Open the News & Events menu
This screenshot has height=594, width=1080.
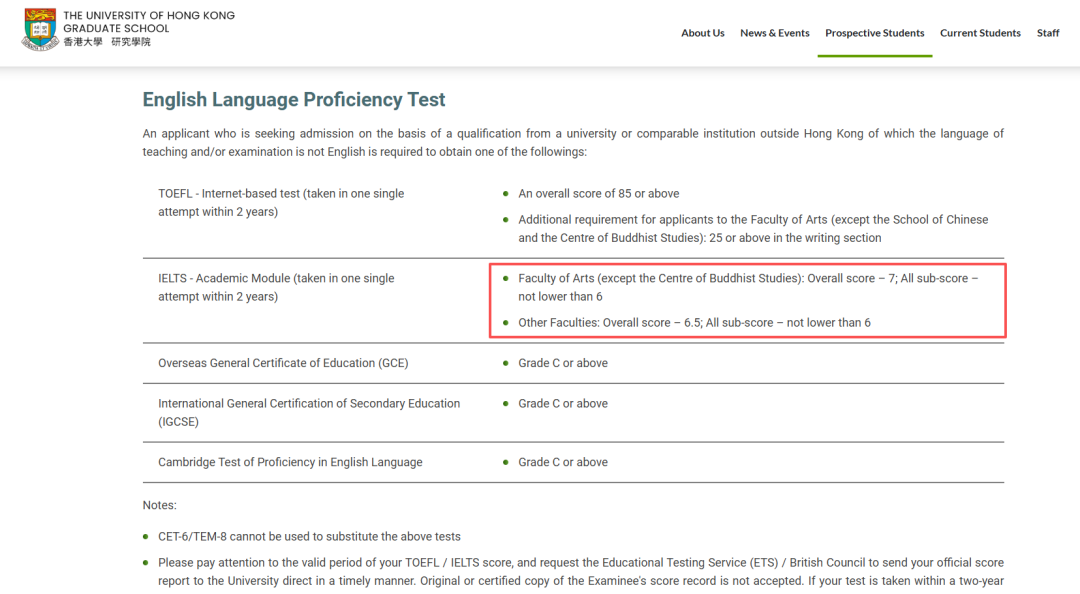pos(774,33)
